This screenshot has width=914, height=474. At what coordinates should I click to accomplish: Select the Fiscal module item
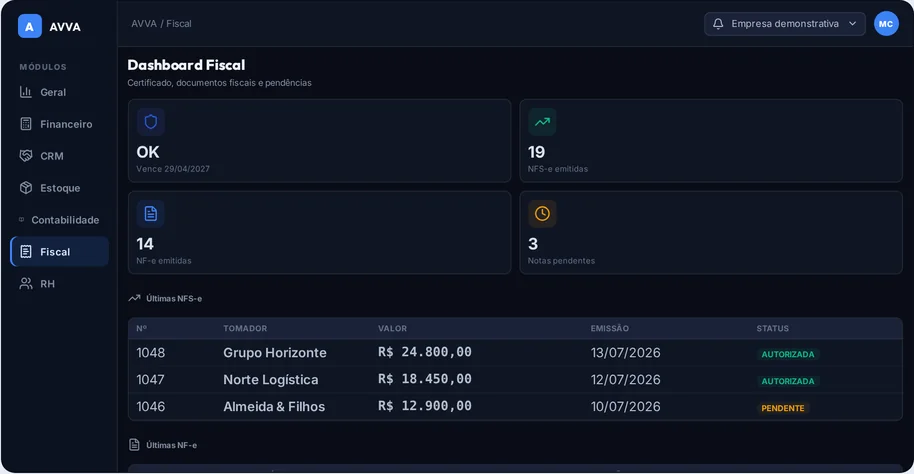click(x=59, y=252)
